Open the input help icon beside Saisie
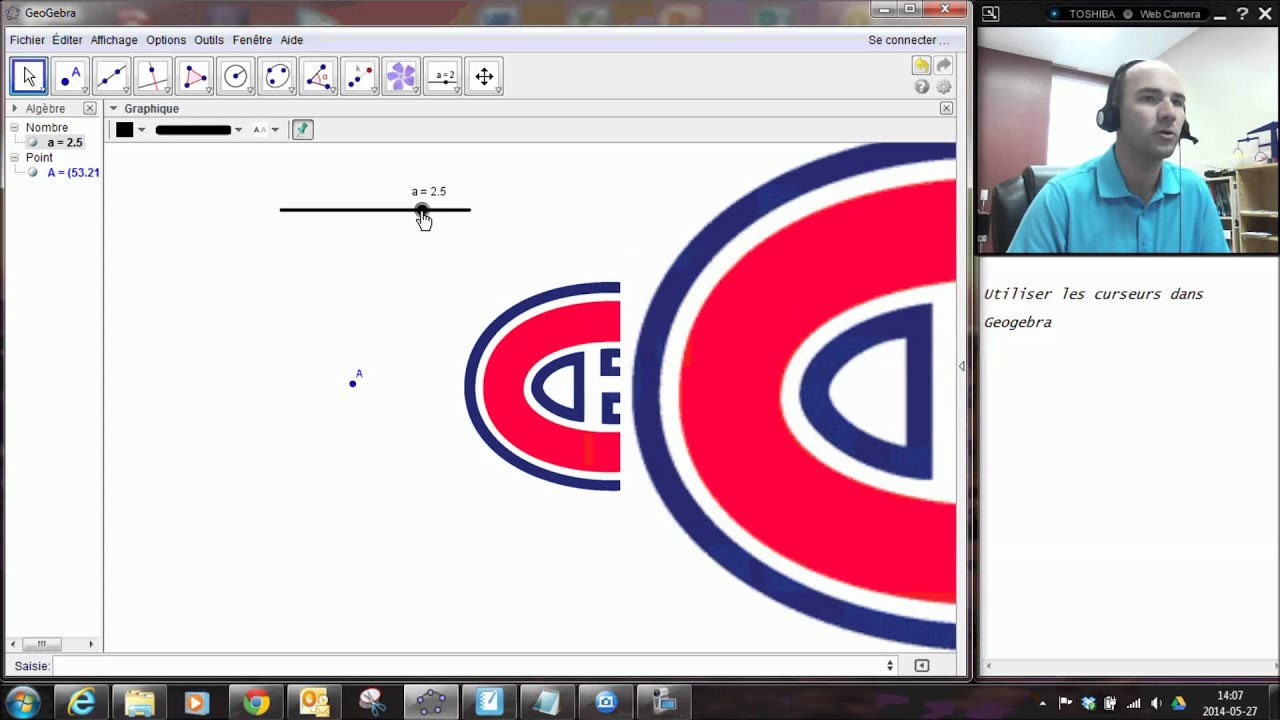The width and height of the screenshot is (1280, 720). 922,665
